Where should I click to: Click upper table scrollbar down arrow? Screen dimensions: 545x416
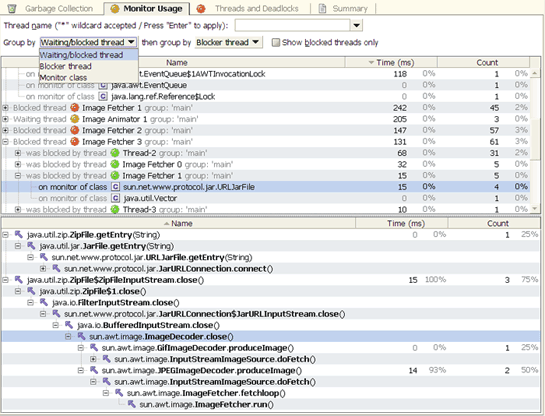pos(535,209)
